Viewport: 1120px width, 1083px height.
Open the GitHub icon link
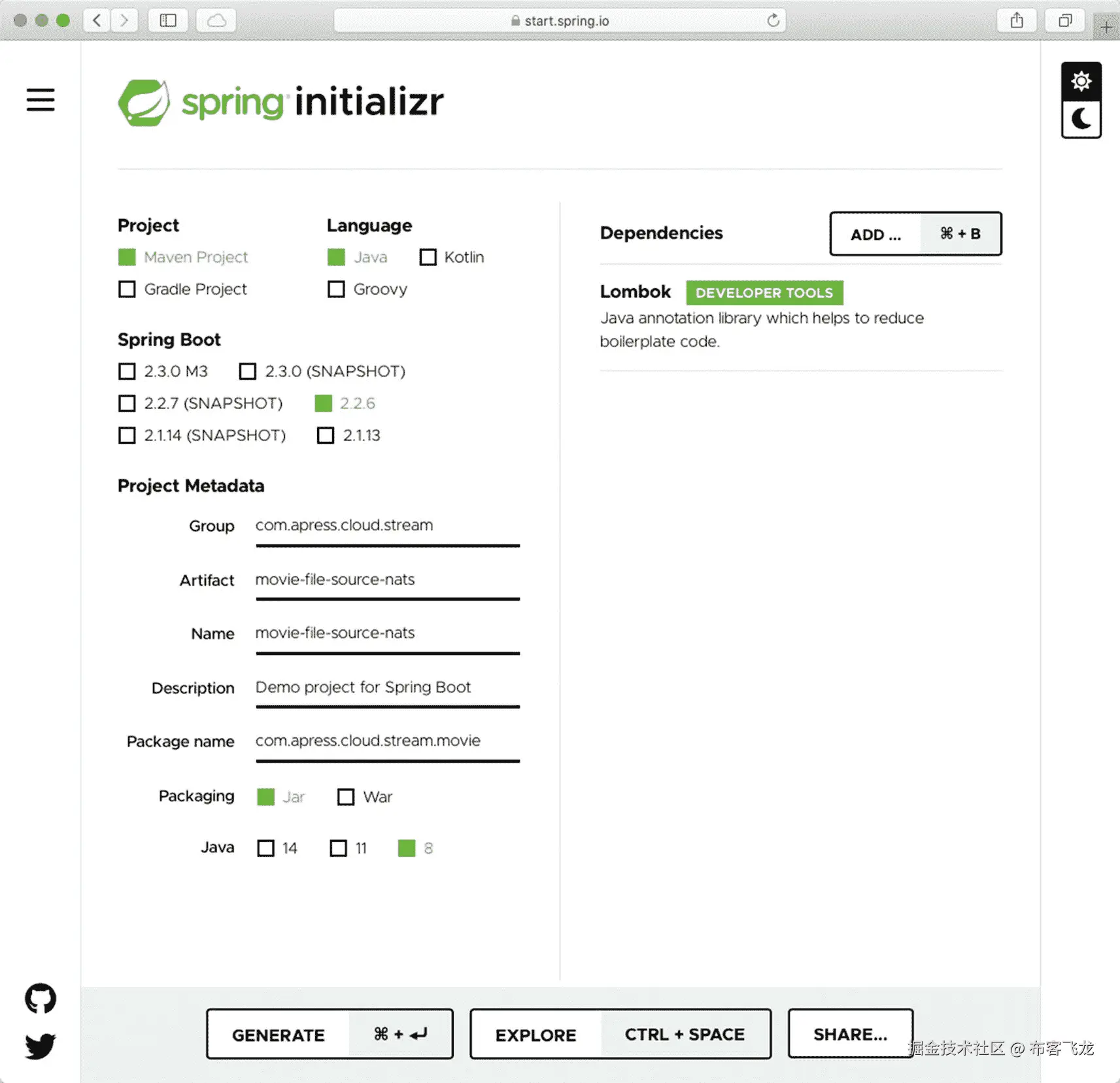pos(41,998)
